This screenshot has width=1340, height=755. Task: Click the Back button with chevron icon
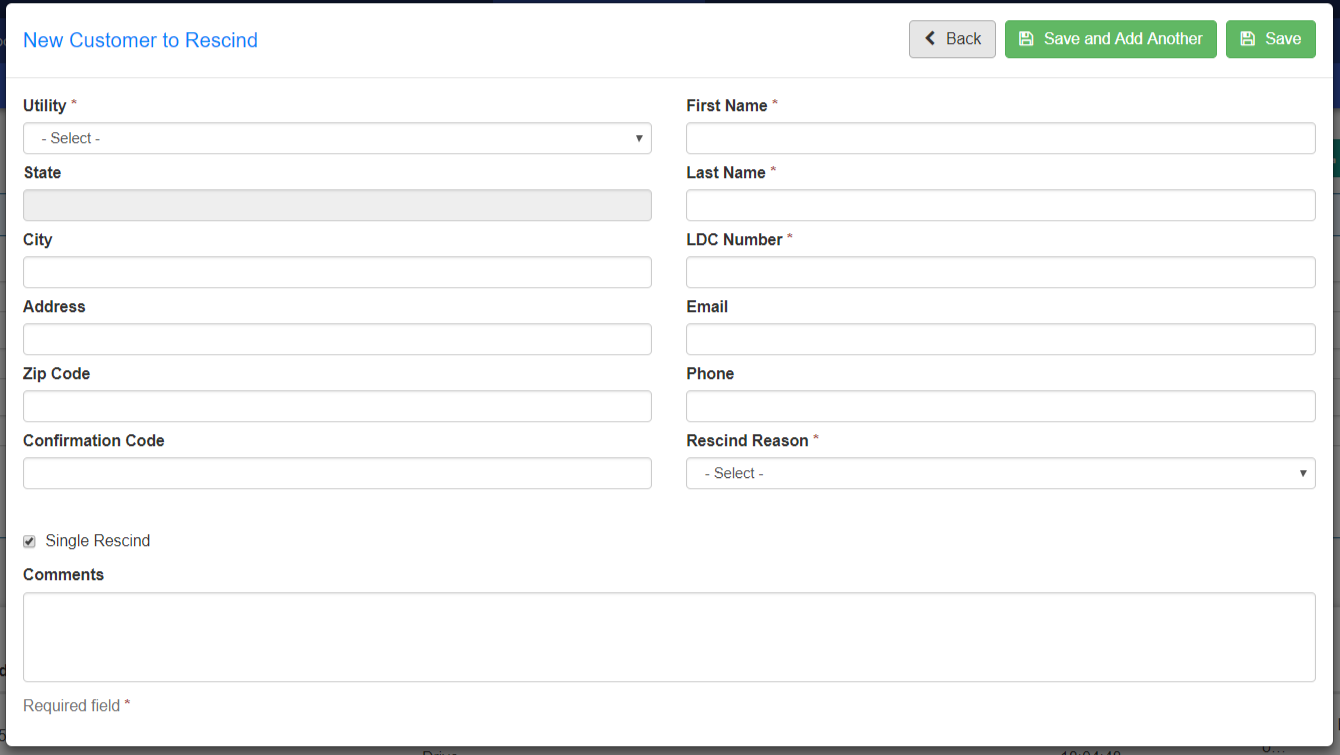point(952,39)
